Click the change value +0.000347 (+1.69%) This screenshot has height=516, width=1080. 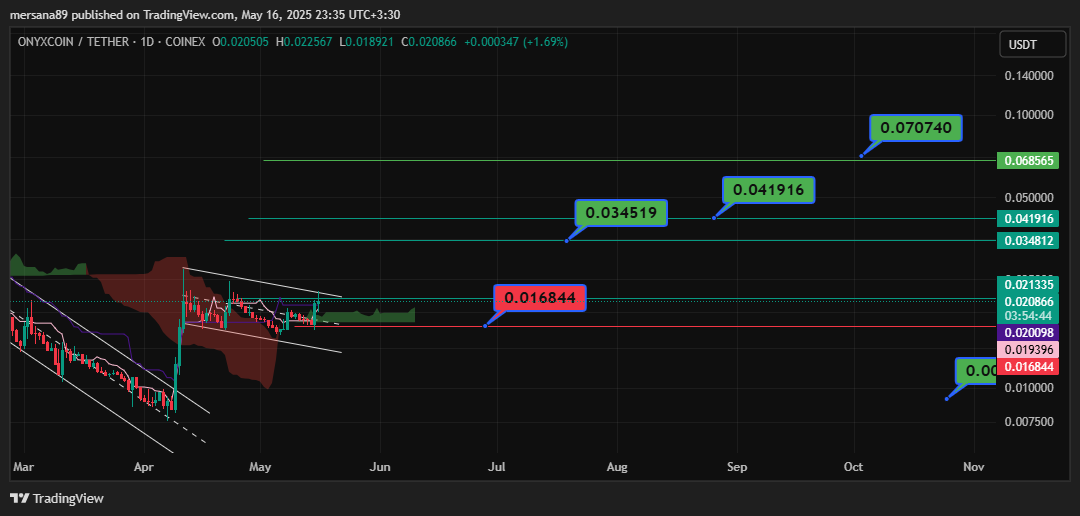click(516, 42)
